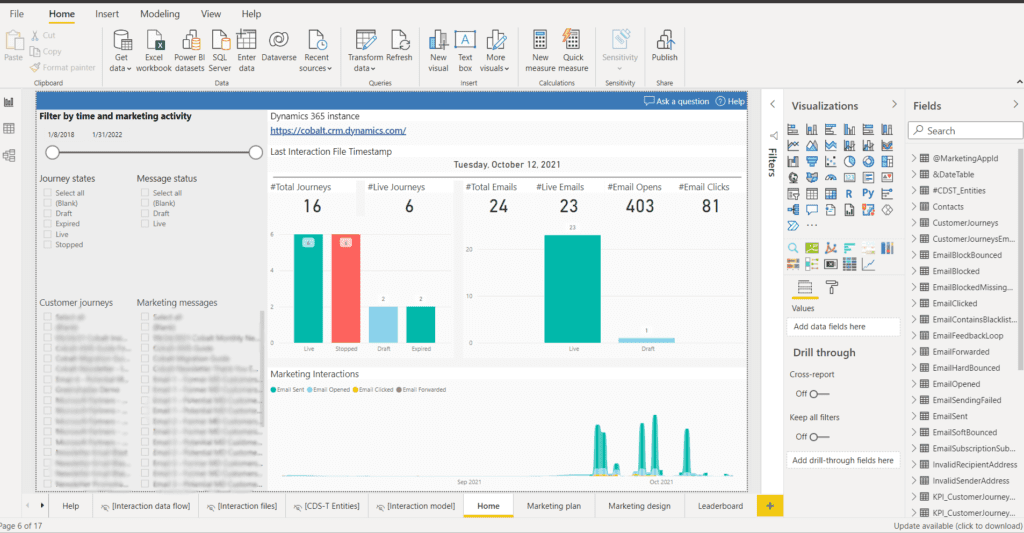Check the Expired journey state

[48, 223]
